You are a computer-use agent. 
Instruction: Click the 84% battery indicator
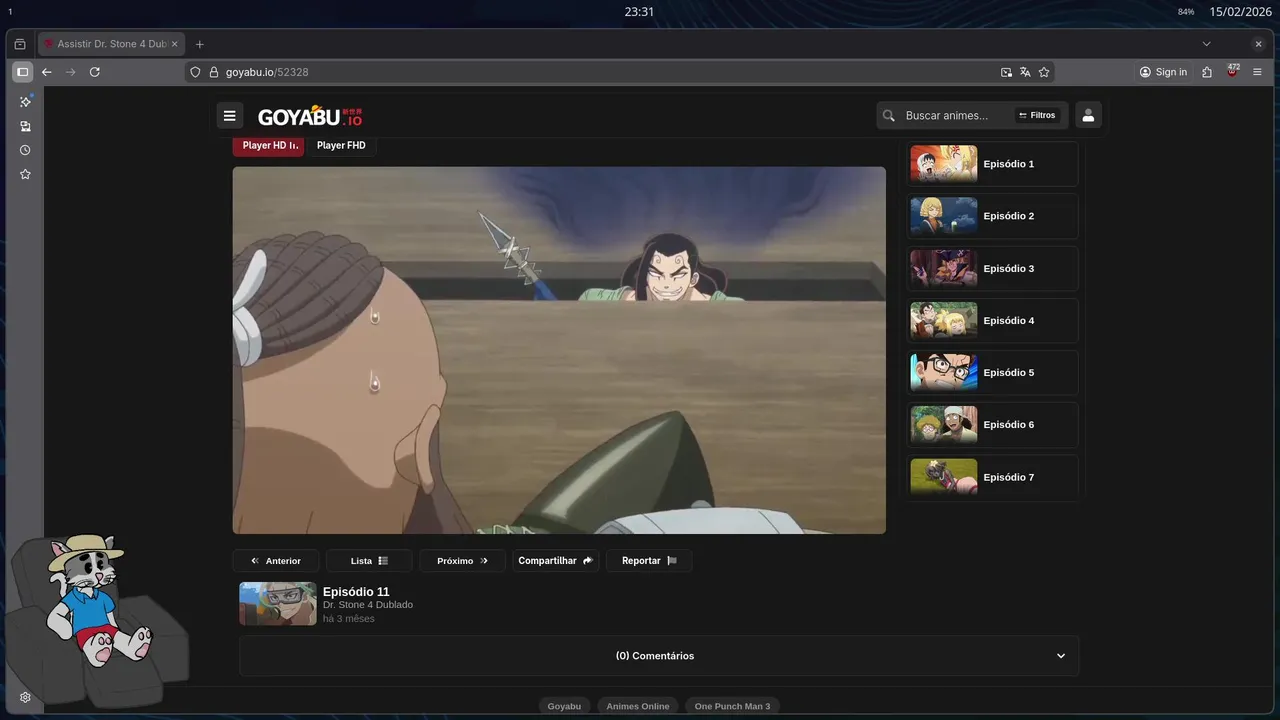1186,12
